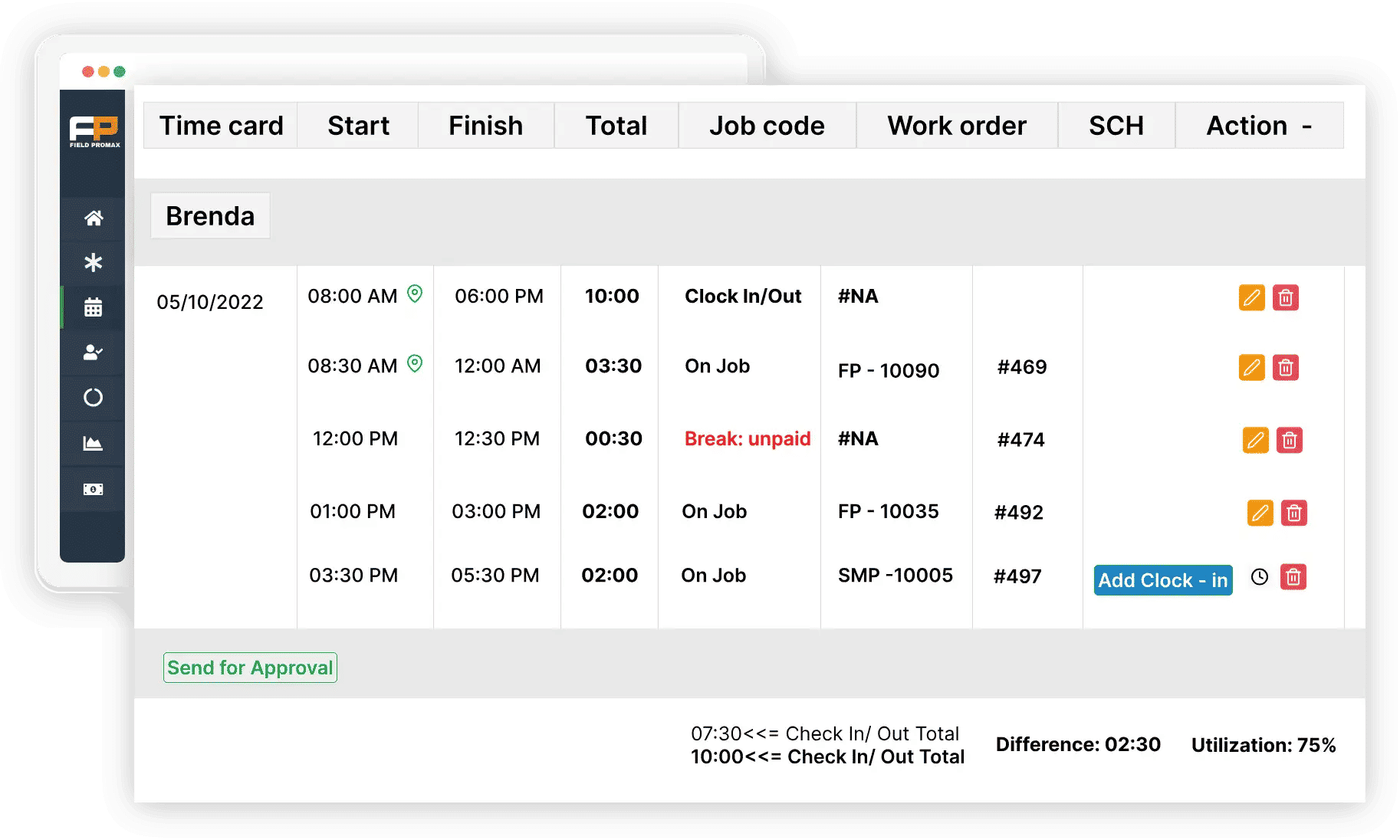This screenshot has height=840, width=1400.
Task: Click the Finish column header
Action: coord(486,126)
